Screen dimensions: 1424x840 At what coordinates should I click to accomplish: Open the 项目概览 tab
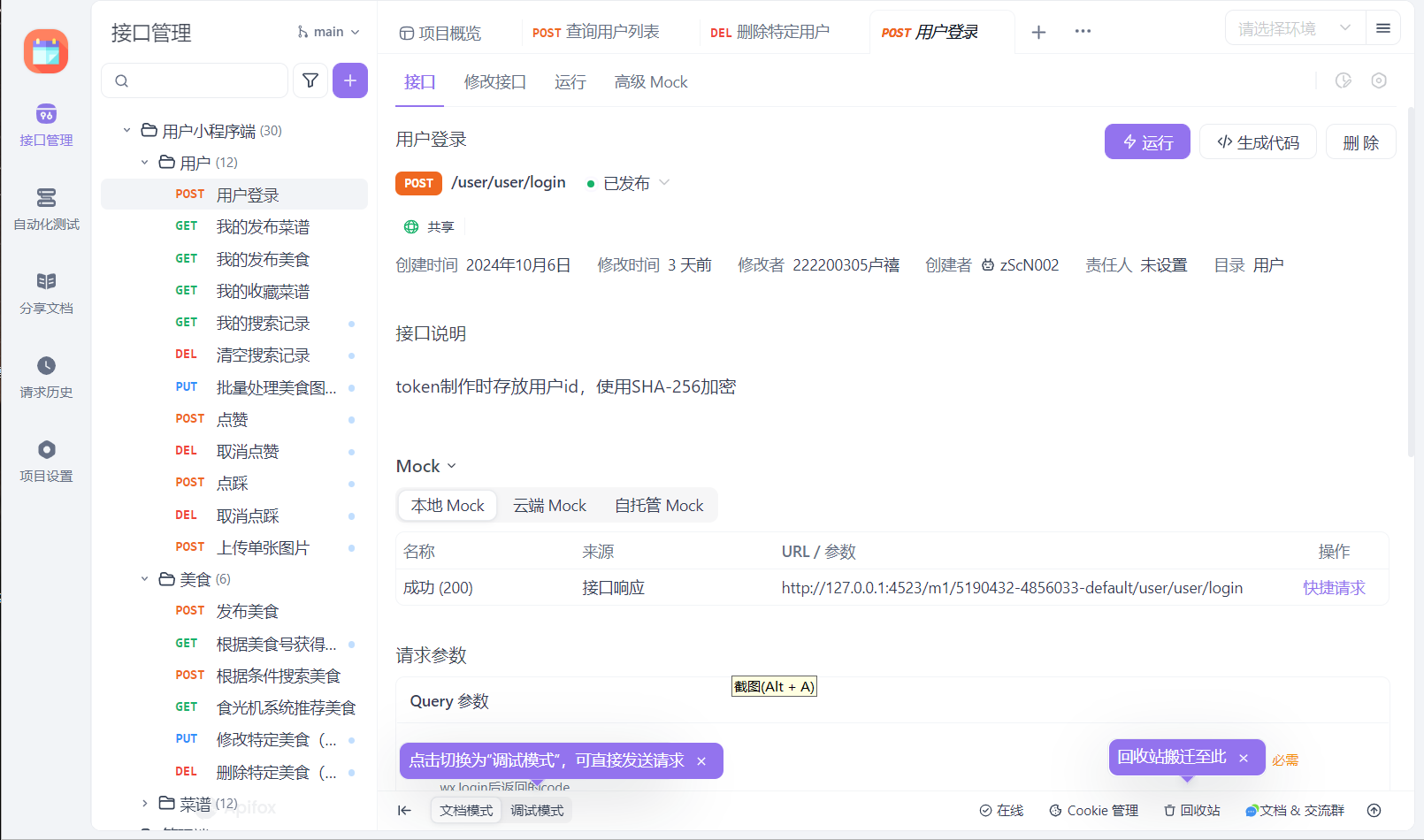point(440,33)
